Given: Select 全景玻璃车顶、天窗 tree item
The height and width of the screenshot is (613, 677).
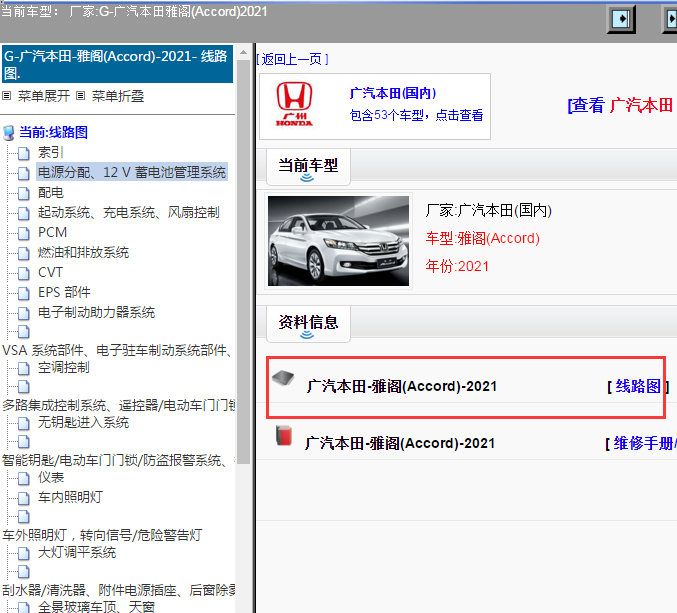Looking at the screenshot, I should point(96,607).
